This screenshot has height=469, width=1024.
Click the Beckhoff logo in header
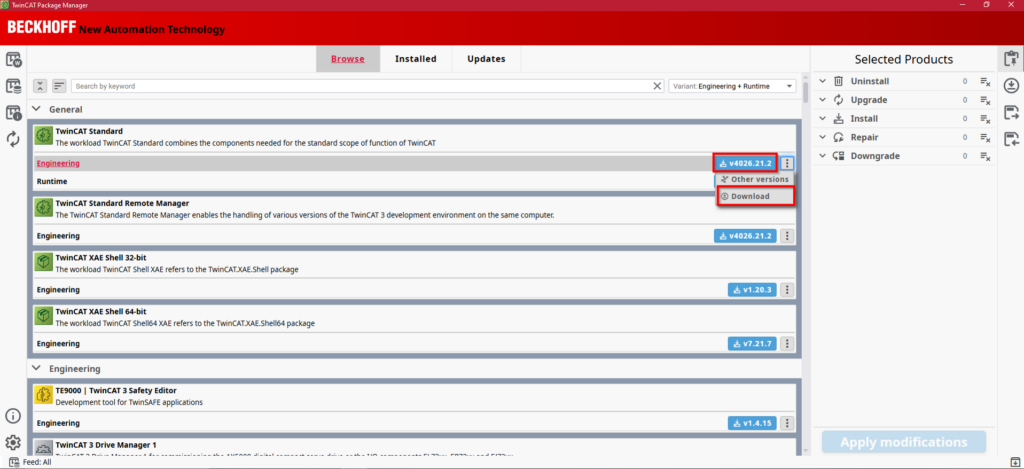click(41, 27)
